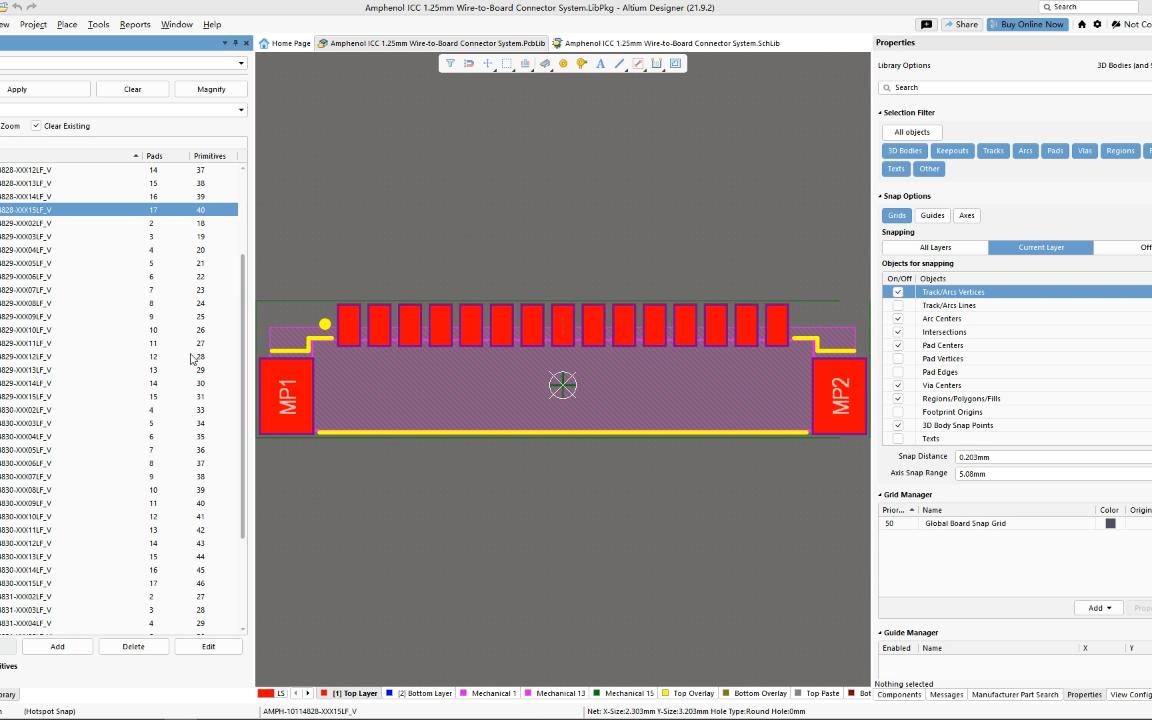Click the red LS current layer swatch
The image size is (1152, 720).
[x=266, y=693]
